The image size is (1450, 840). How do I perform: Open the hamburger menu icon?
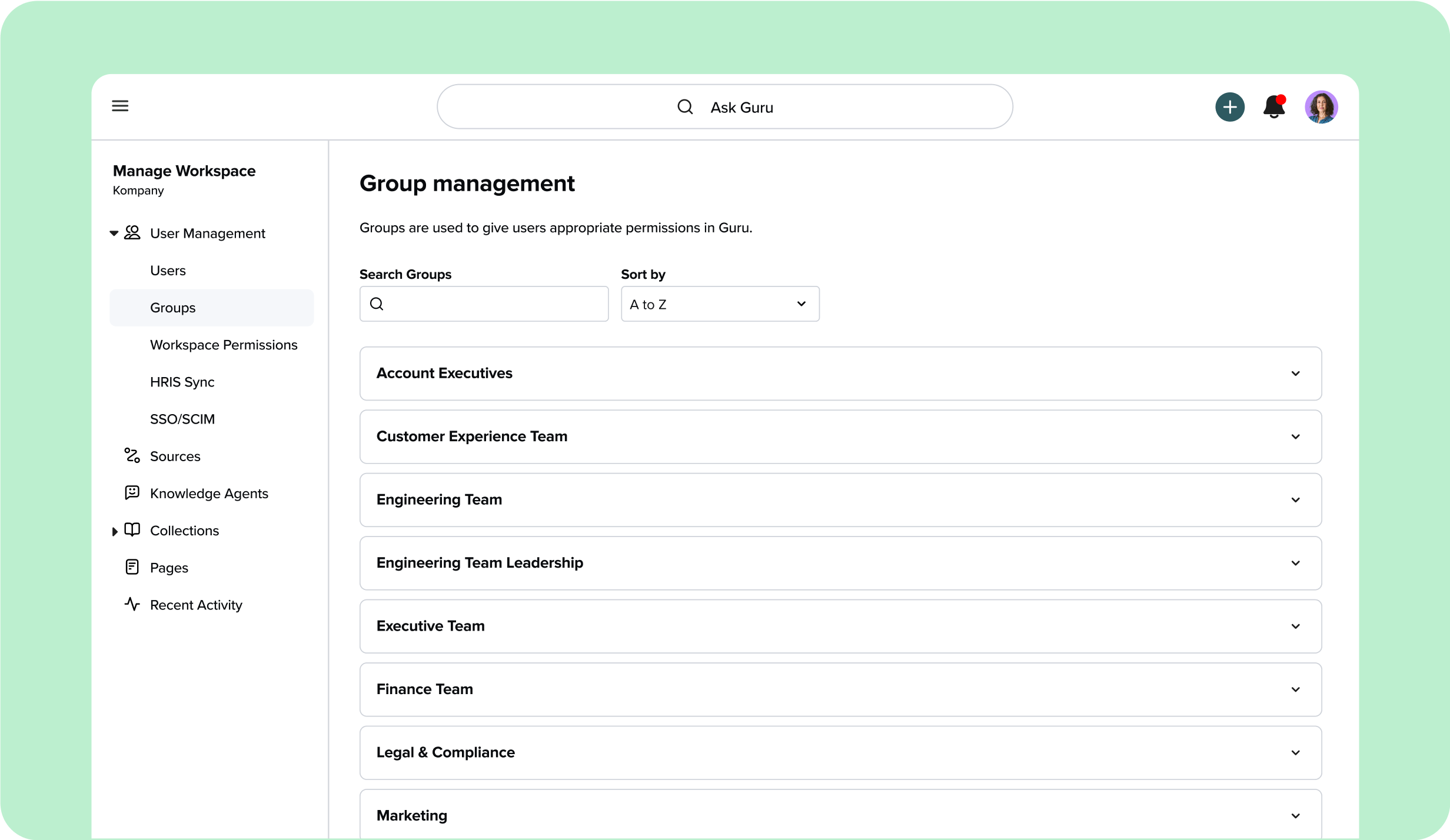(120, 106)
